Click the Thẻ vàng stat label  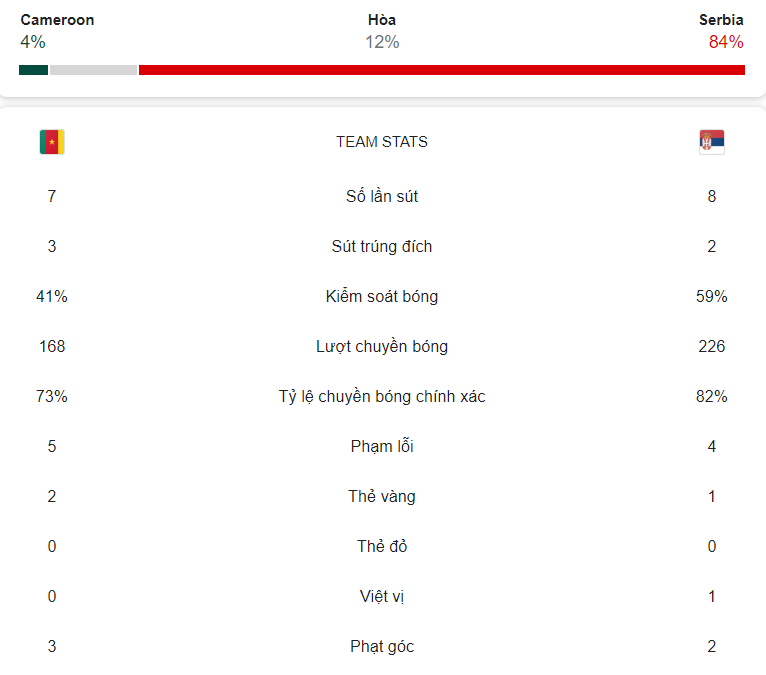tap(382, 496)
